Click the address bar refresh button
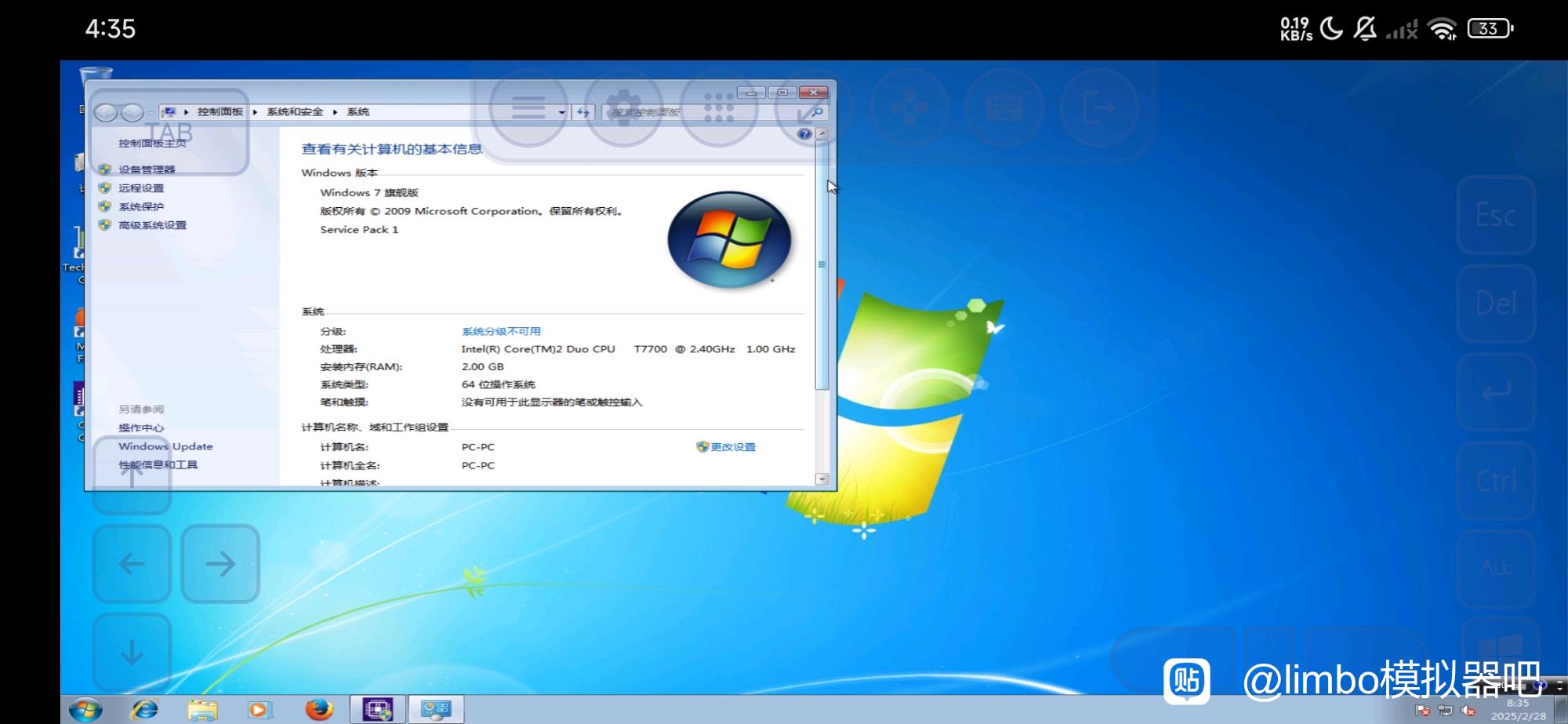 (583, 112)
